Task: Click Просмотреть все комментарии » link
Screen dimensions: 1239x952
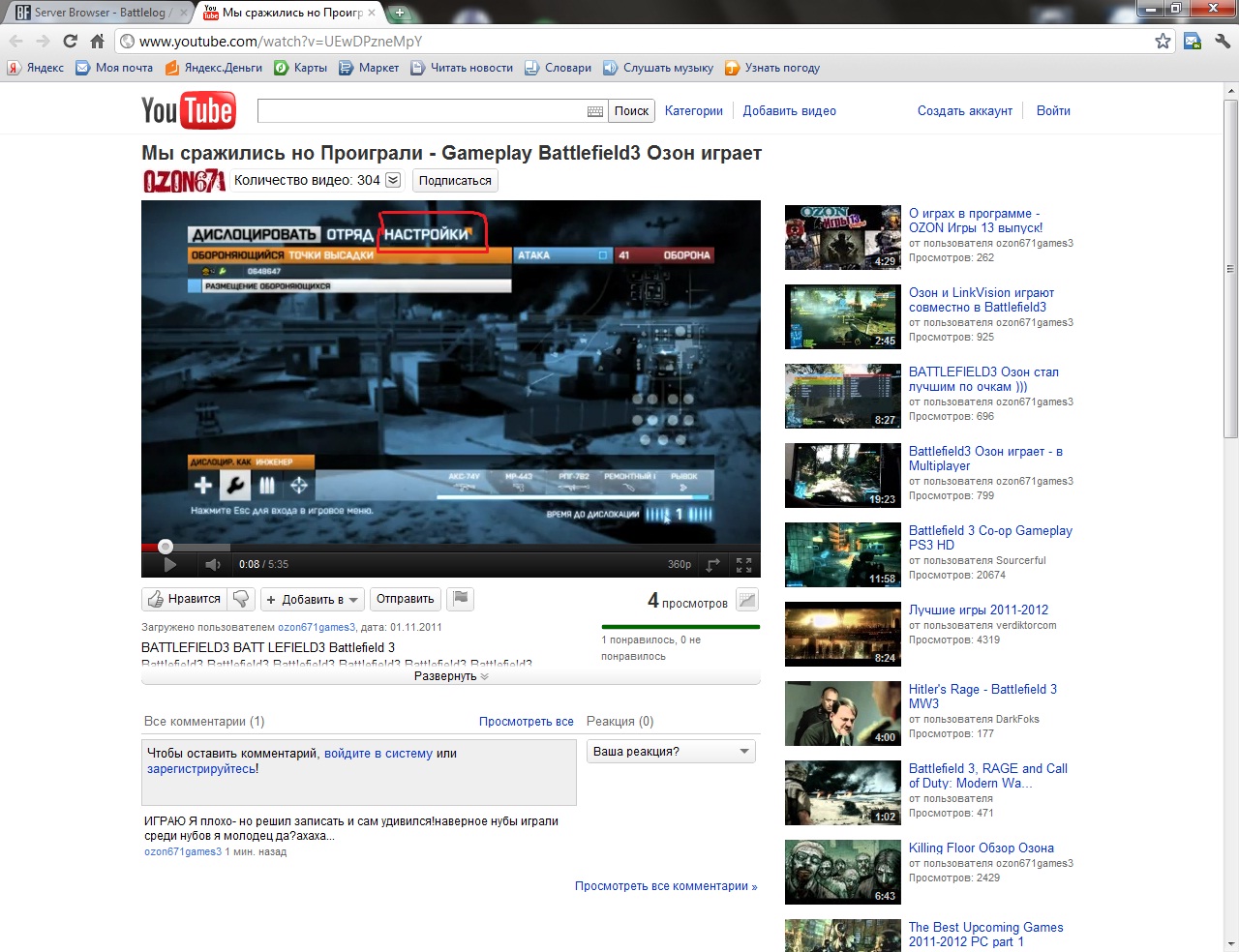Action: pos(666,886)
